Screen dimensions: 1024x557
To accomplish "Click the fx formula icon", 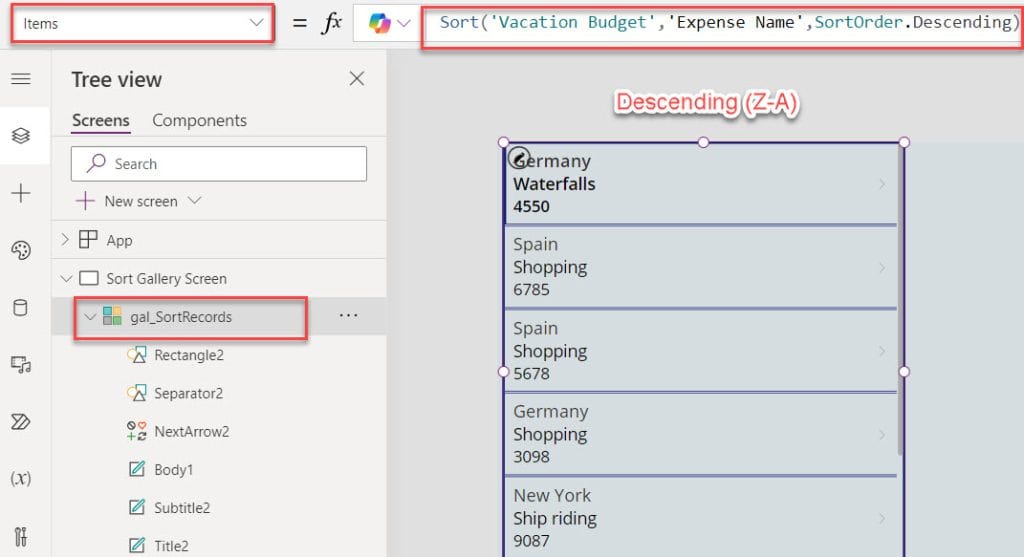I will coord(332,24).
